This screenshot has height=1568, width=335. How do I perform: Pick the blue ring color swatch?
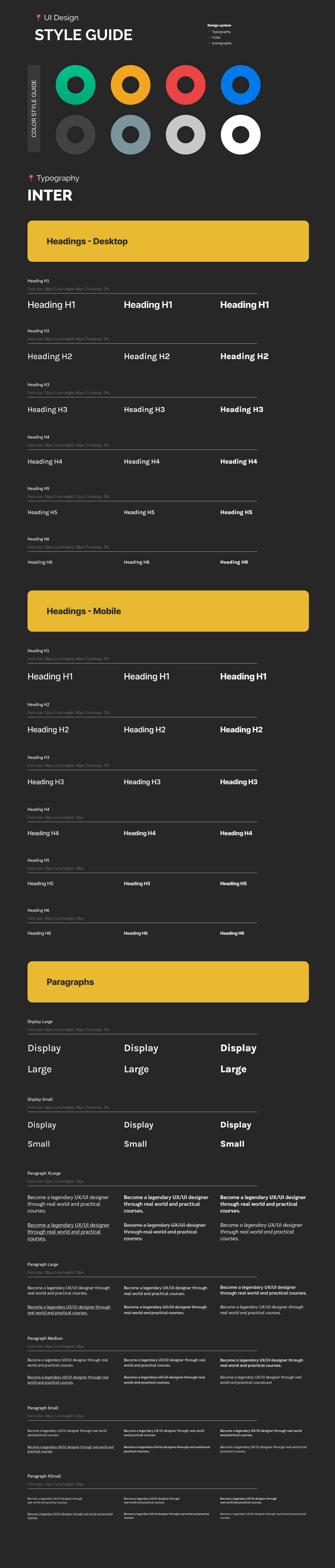point(240,85)
